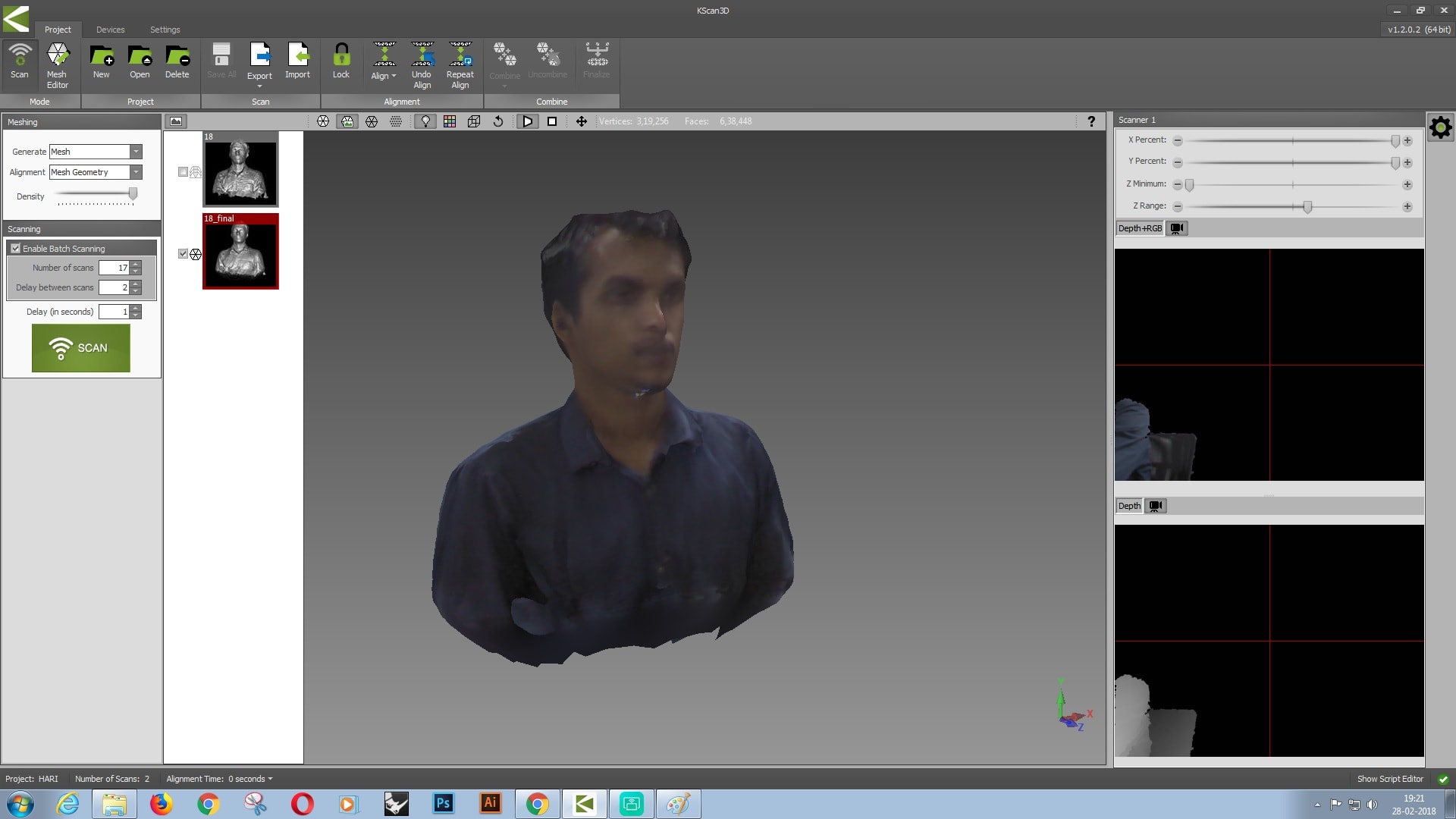Open the Alignment Mesh Geometry dropdown

tap(136, 172)
